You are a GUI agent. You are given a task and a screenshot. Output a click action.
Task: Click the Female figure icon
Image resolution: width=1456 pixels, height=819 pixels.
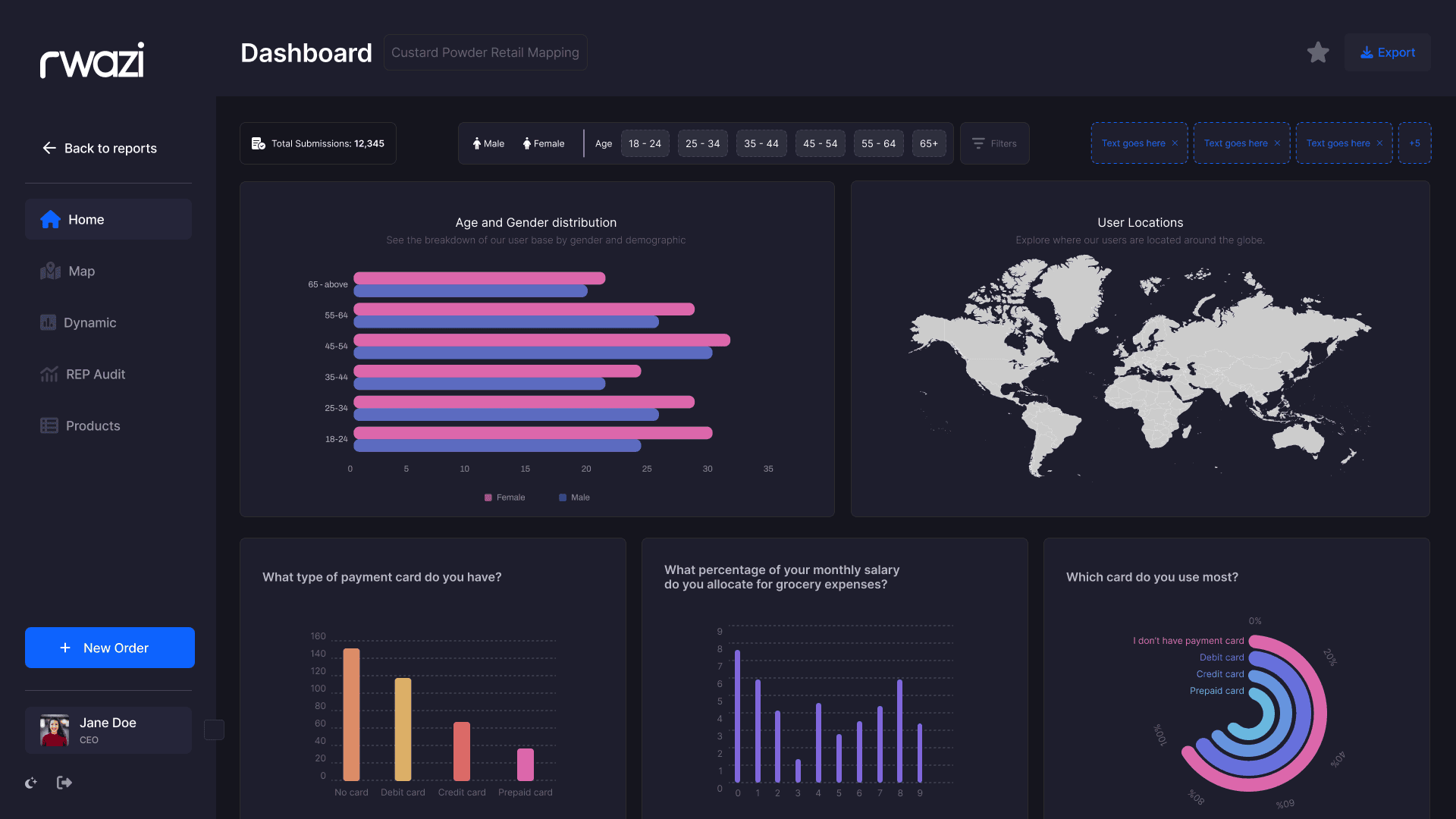[527, 143]
